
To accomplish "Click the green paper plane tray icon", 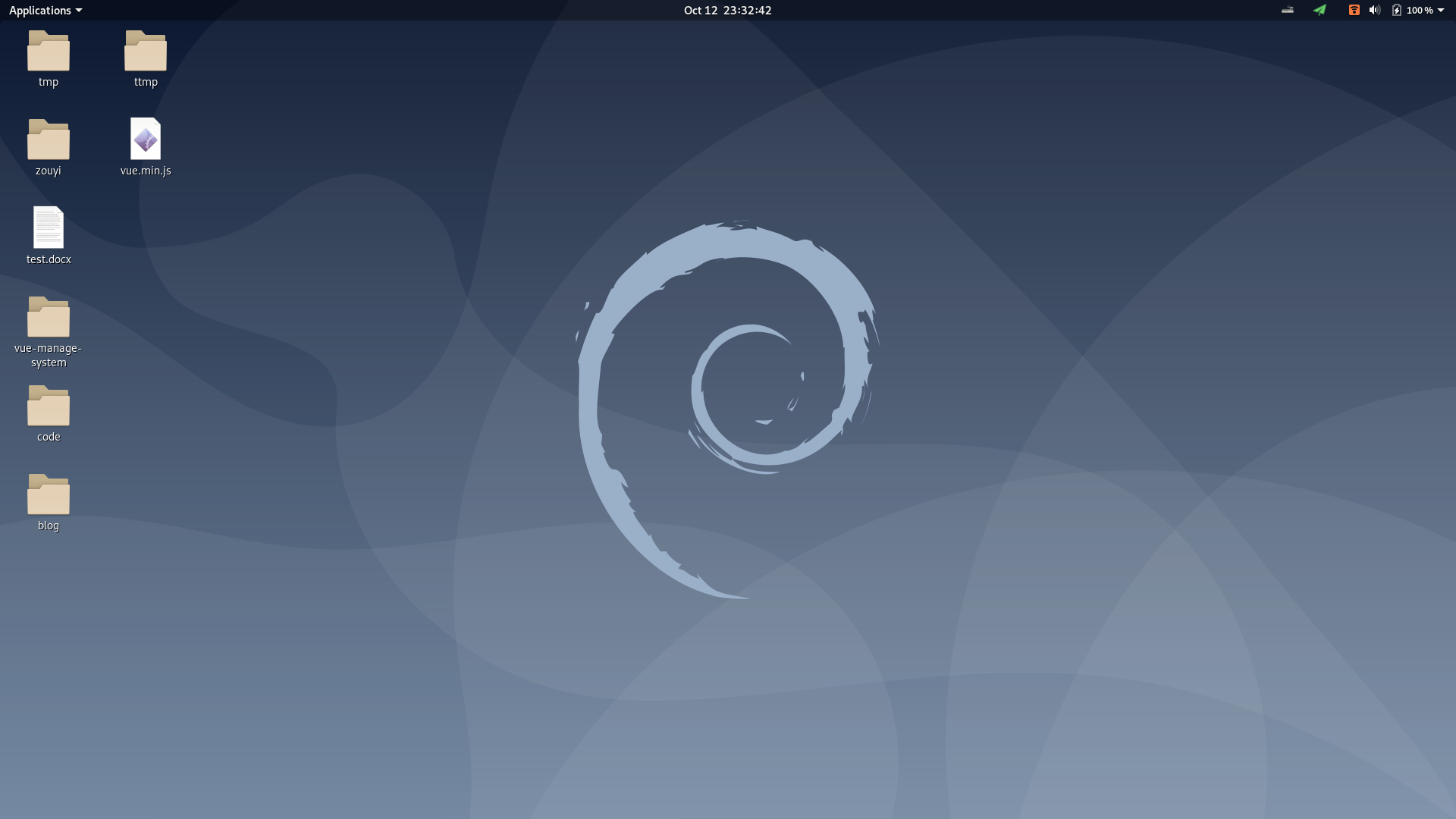I will click(x=1319, y=10).
